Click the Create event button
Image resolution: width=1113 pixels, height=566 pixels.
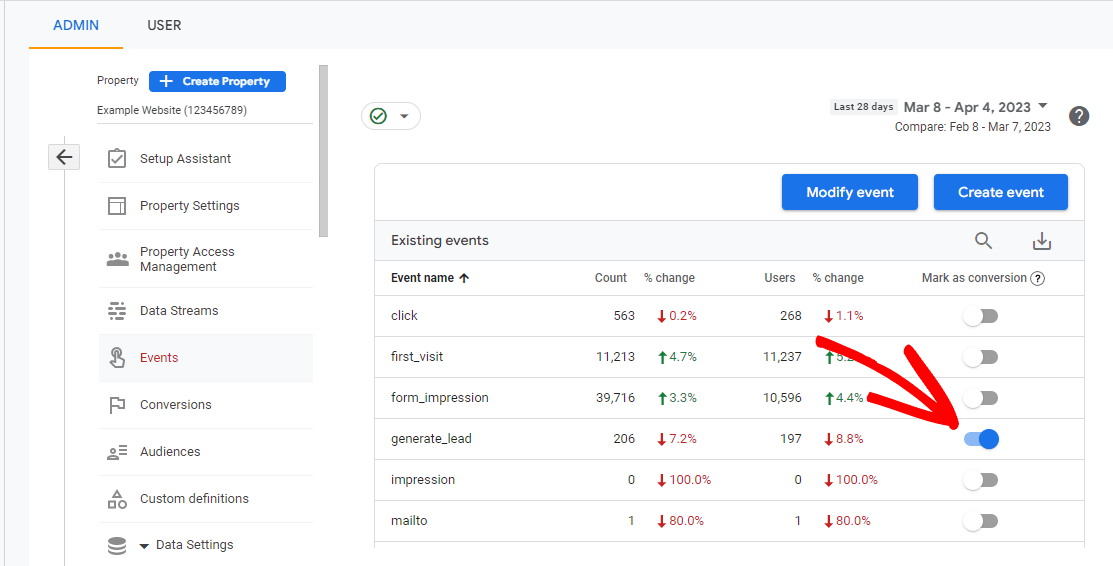pos(1000,192)
